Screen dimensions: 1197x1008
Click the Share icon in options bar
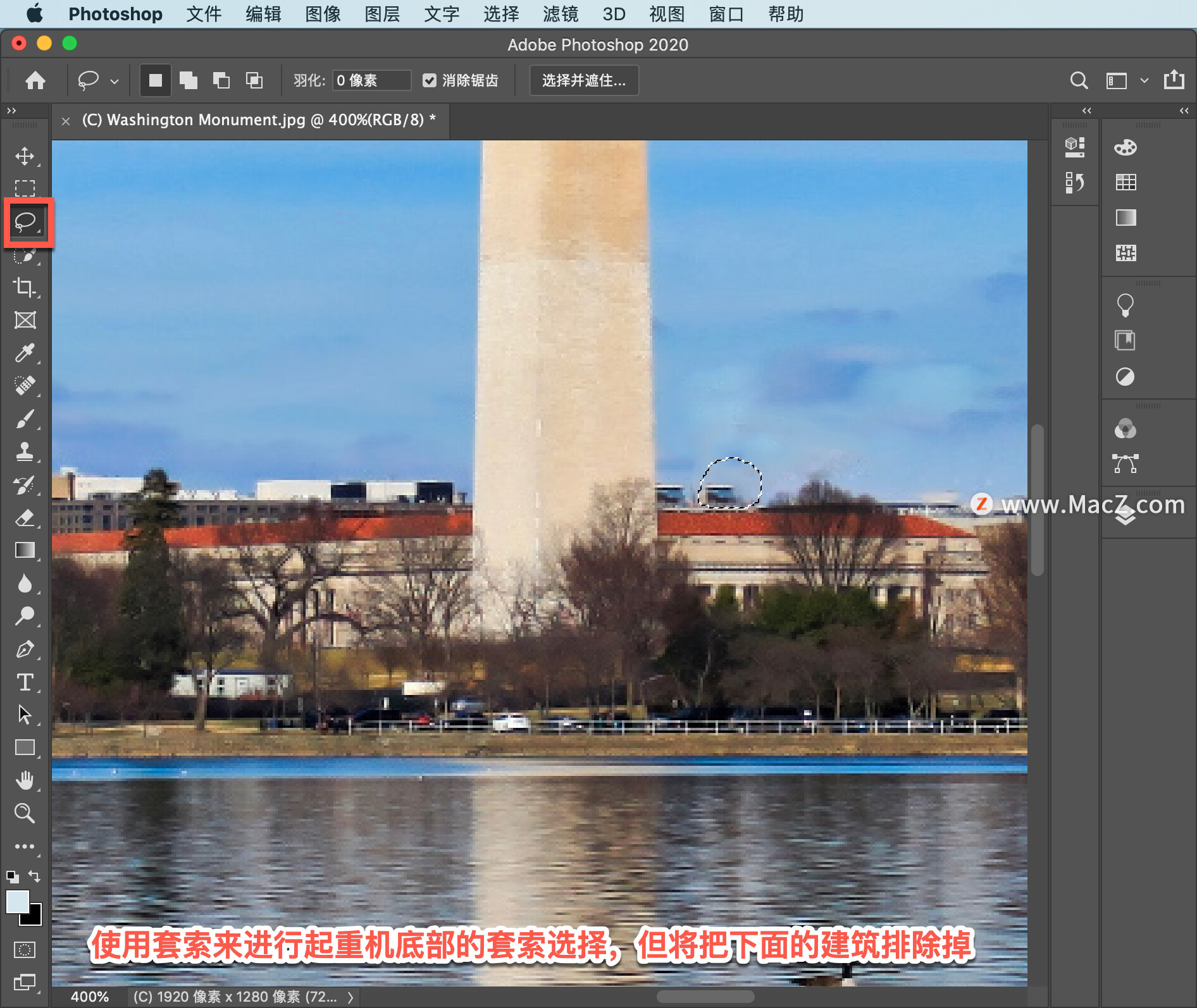(1174, 80)
